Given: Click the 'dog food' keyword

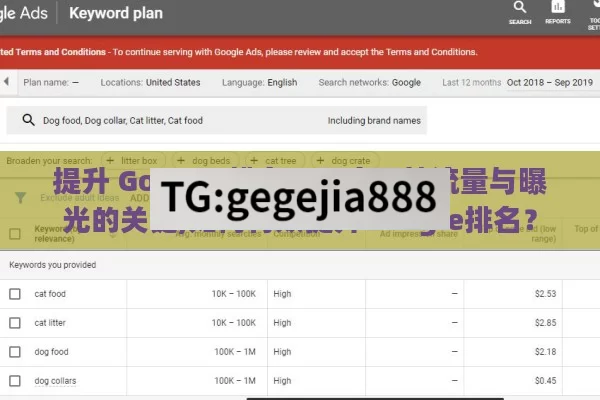Looking at the screenshot, I should click(x=51, y=352).
